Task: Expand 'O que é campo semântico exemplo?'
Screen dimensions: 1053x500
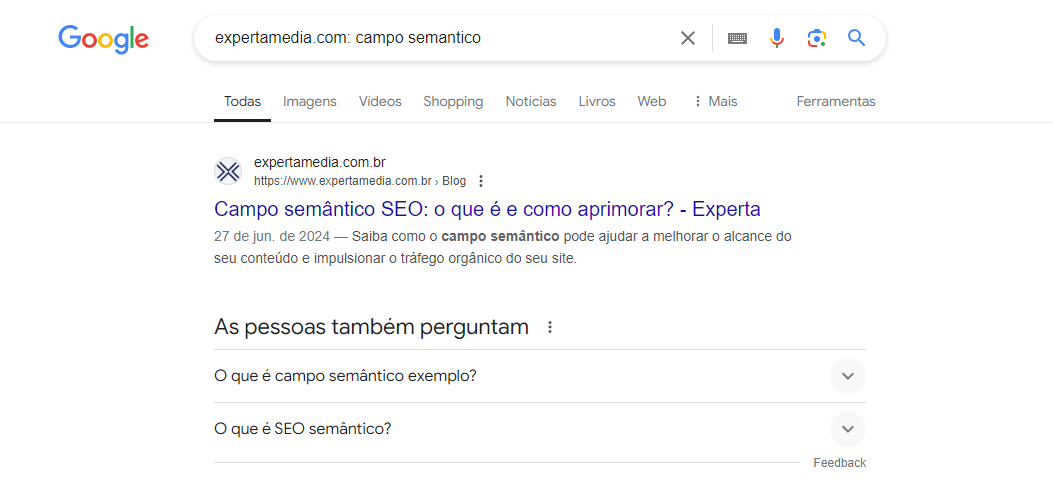Action: tap(539, 376)
